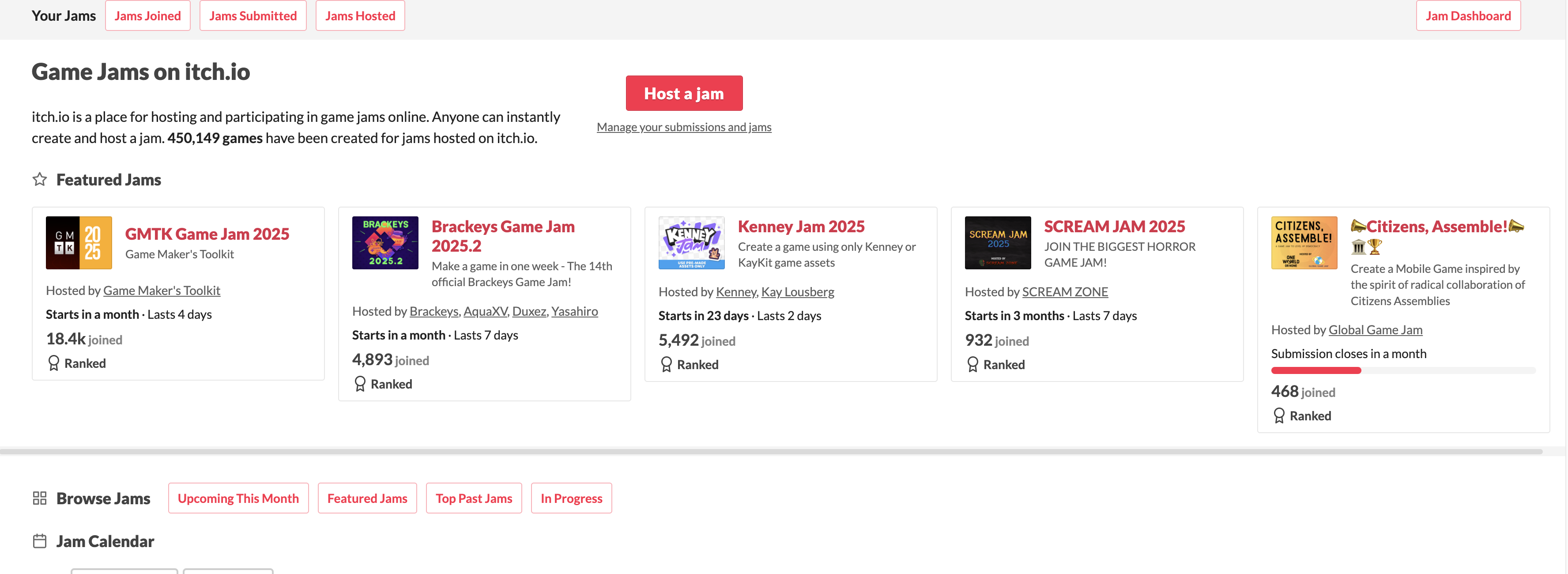Open the SCREAM JAM 2025 thumbnail
The width and height of the screenshot is (1568, 574).
[x=998, y=243]
